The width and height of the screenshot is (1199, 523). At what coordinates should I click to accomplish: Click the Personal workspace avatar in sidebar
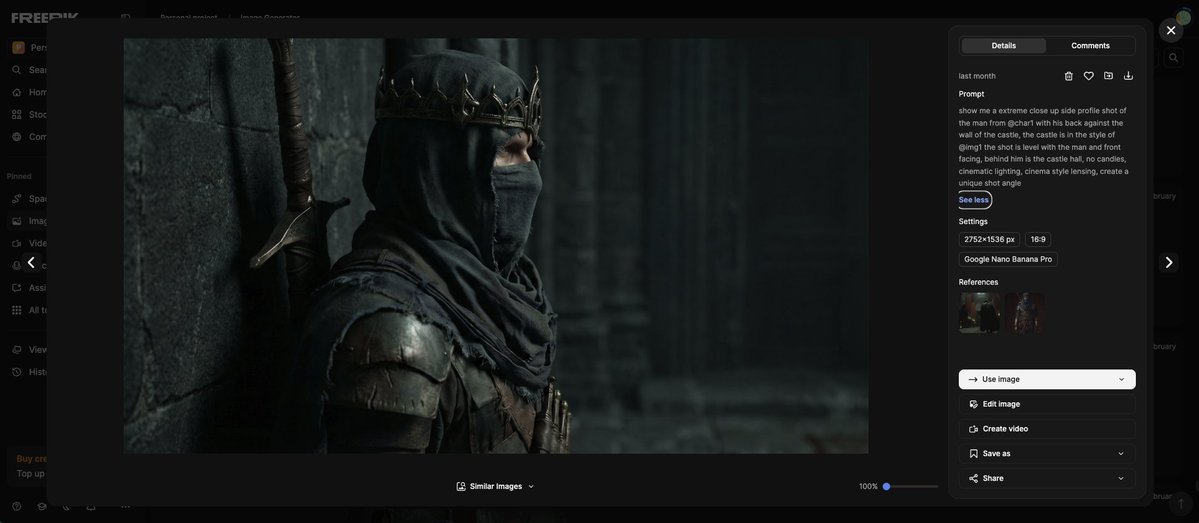coord(18,47)
